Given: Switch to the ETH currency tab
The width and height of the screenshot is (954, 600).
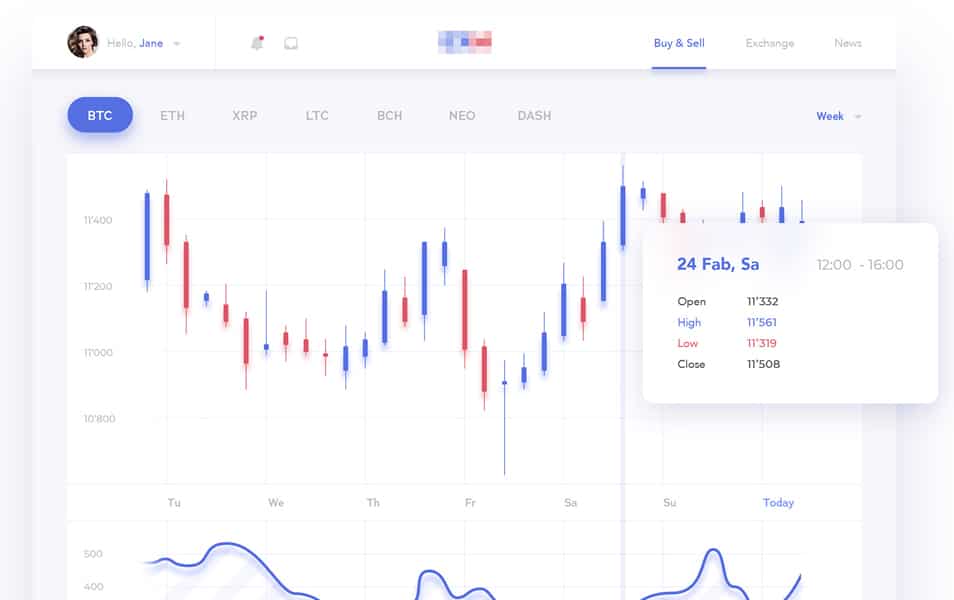Looking at the screenshot, I should [172, 115].
